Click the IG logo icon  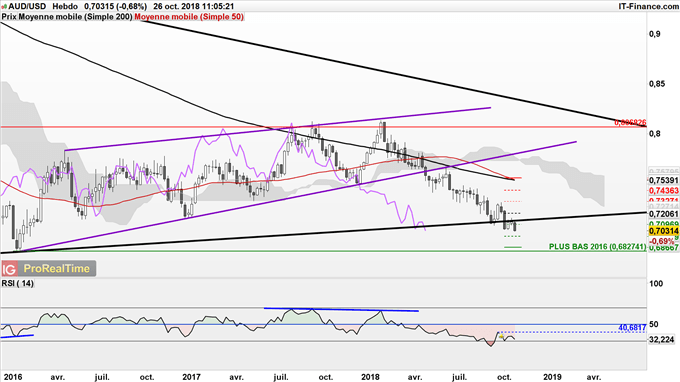click(9, 269)
